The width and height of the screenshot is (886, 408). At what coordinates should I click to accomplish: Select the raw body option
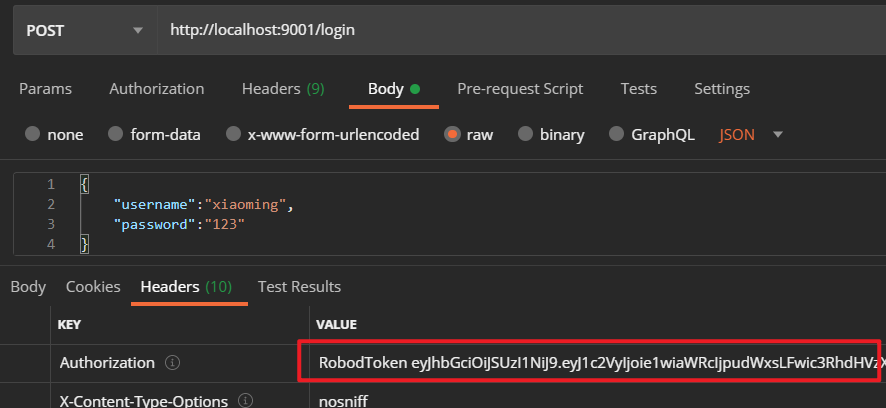point(452,134)
